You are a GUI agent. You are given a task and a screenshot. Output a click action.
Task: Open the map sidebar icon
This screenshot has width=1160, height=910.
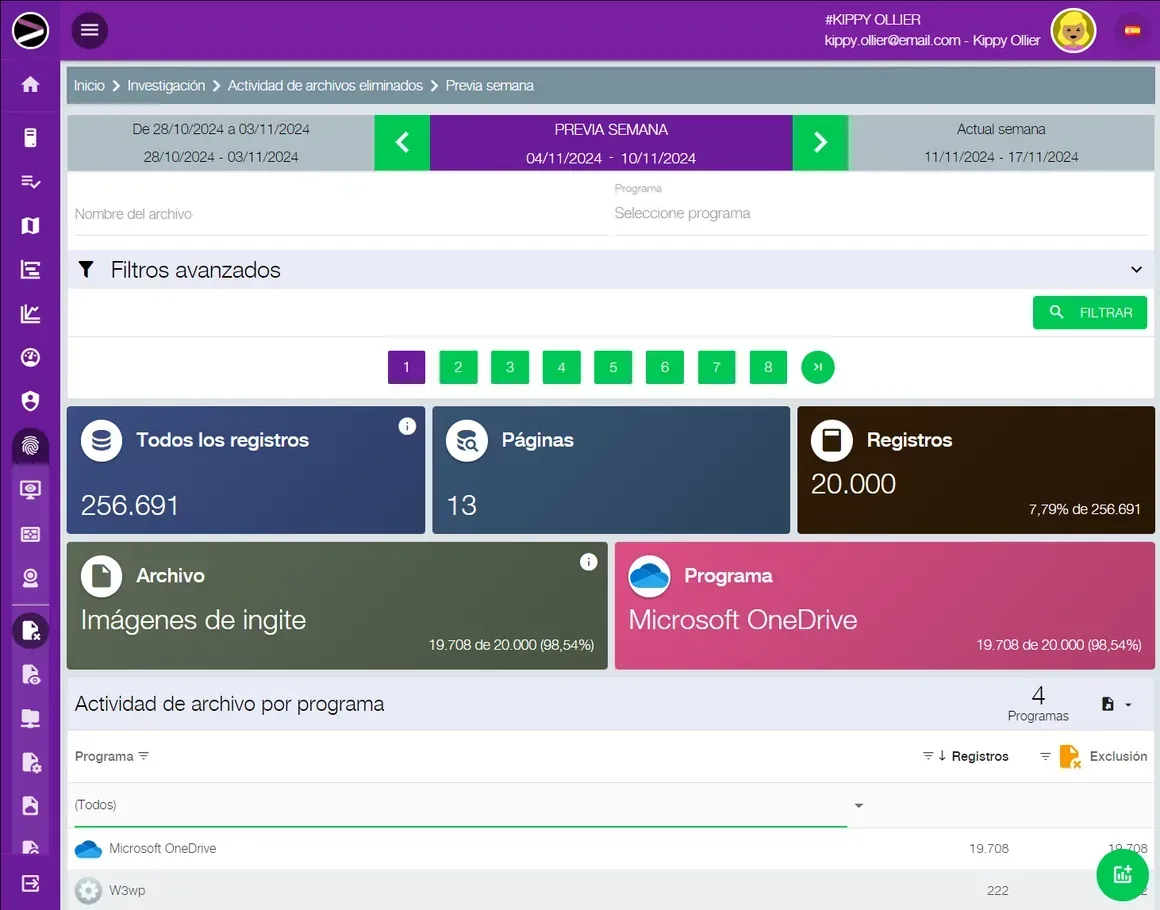30,226
